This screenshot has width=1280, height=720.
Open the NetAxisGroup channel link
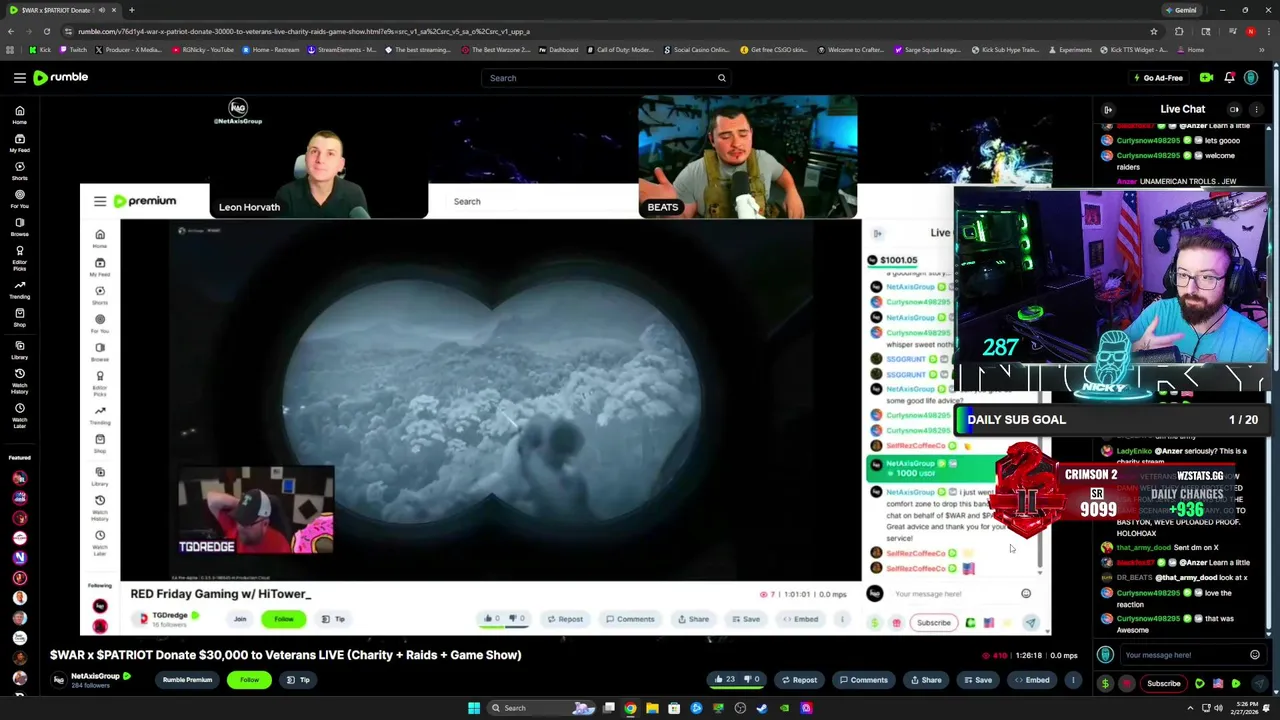[x=94, y=676]
